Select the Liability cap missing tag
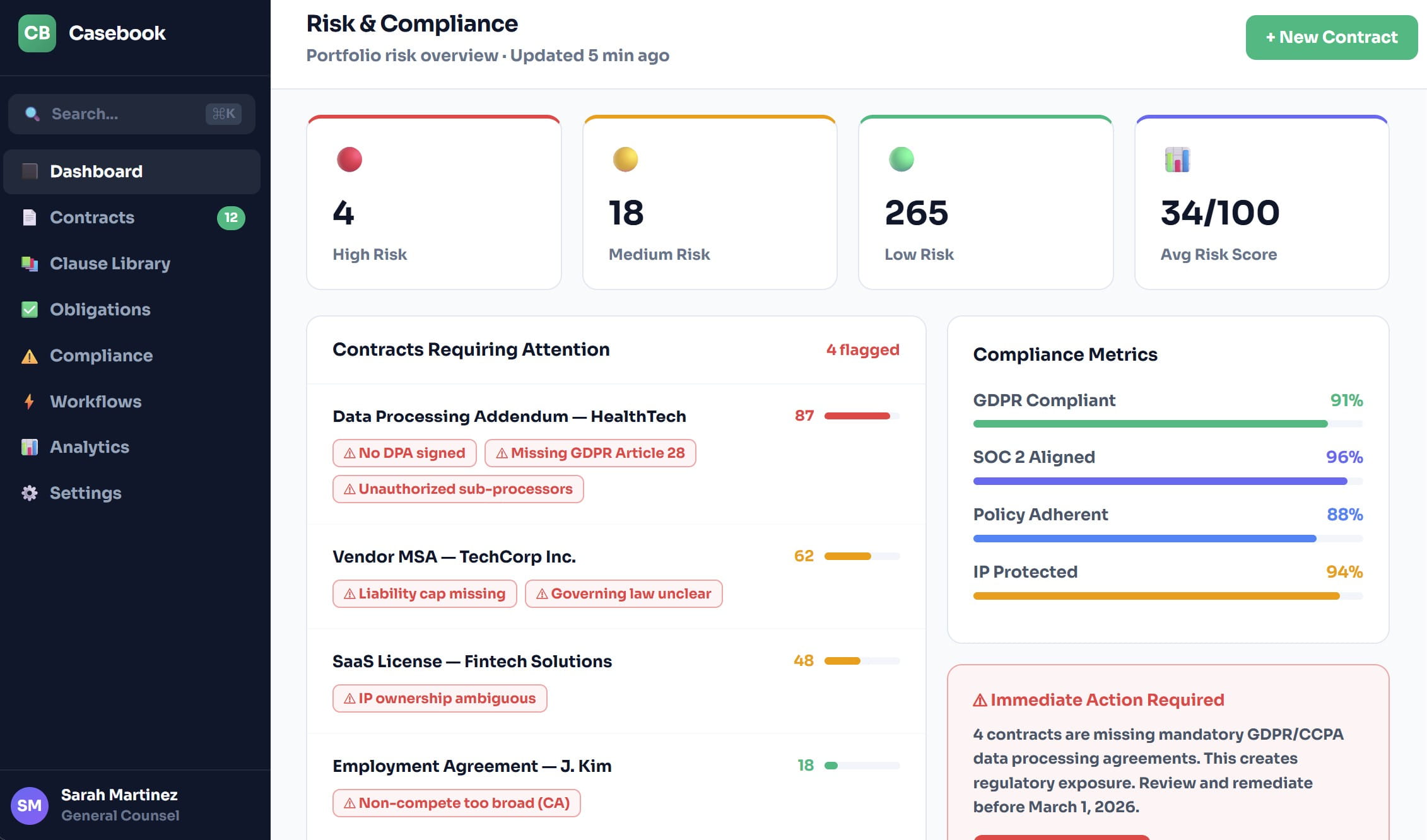1427x840 pixels. point(424,594)
